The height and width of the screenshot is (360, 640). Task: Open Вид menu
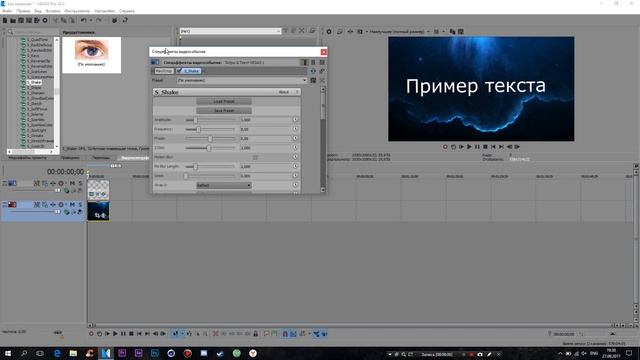tap(38, 11)
